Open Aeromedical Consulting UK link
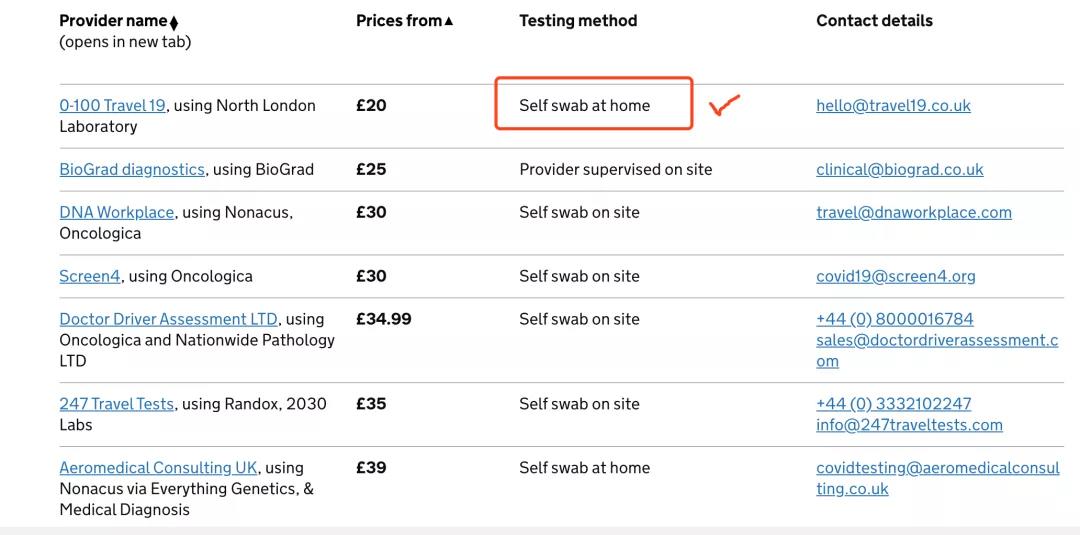This screenshot has height=535, width=1080. point(158,468)
